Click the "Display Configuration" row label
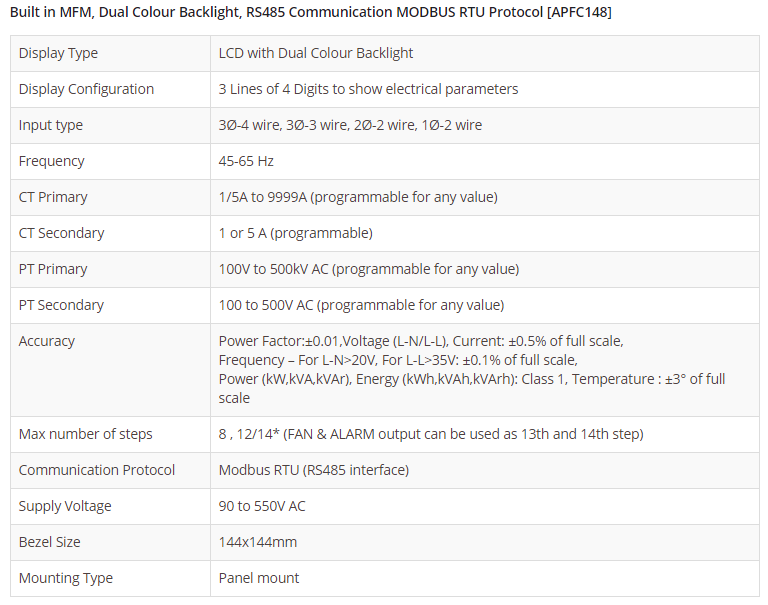The image size is (768, 605). tap(86, 89)
